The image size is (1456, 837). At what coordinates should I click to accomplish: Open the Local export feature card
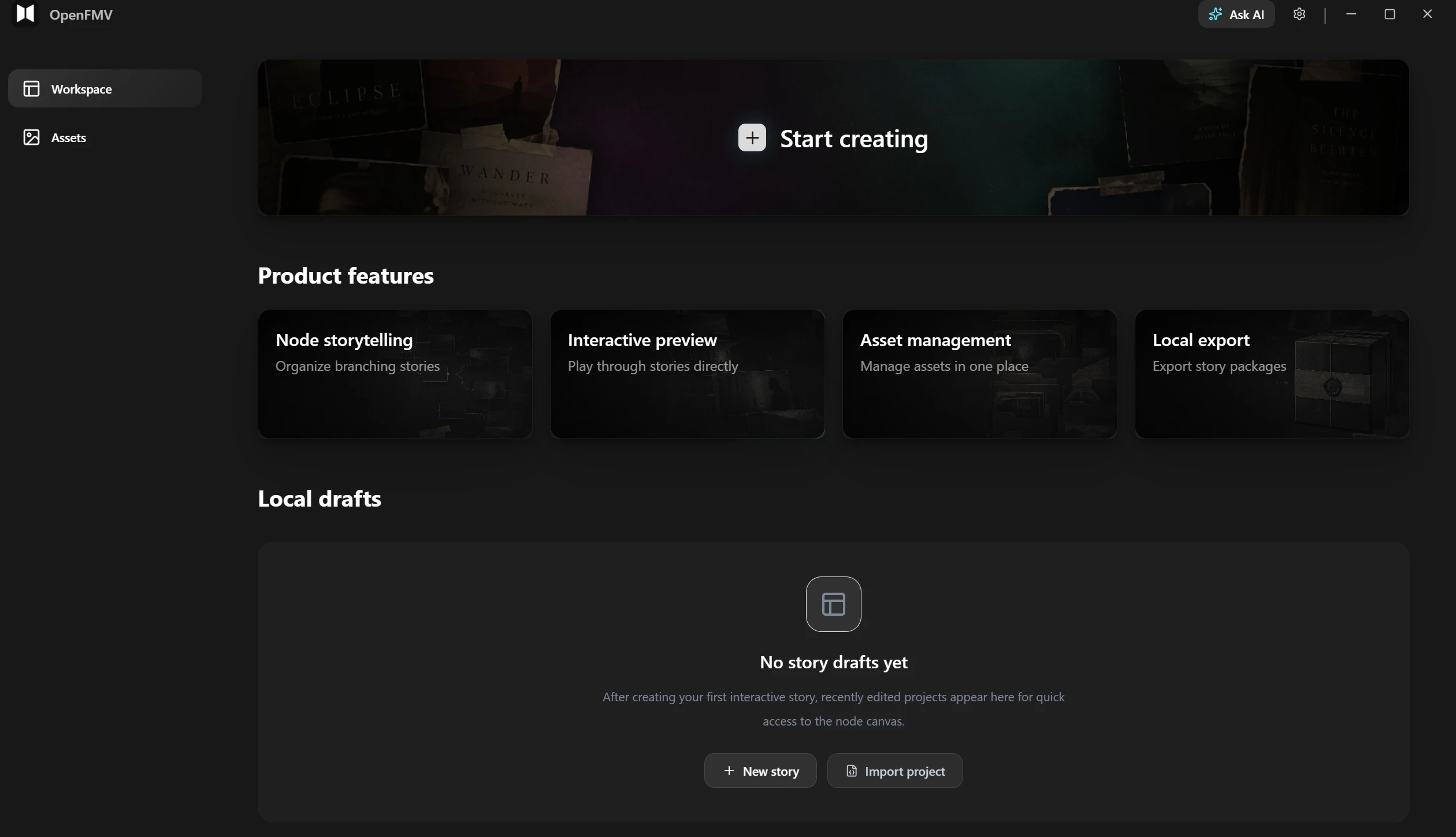1272,374
